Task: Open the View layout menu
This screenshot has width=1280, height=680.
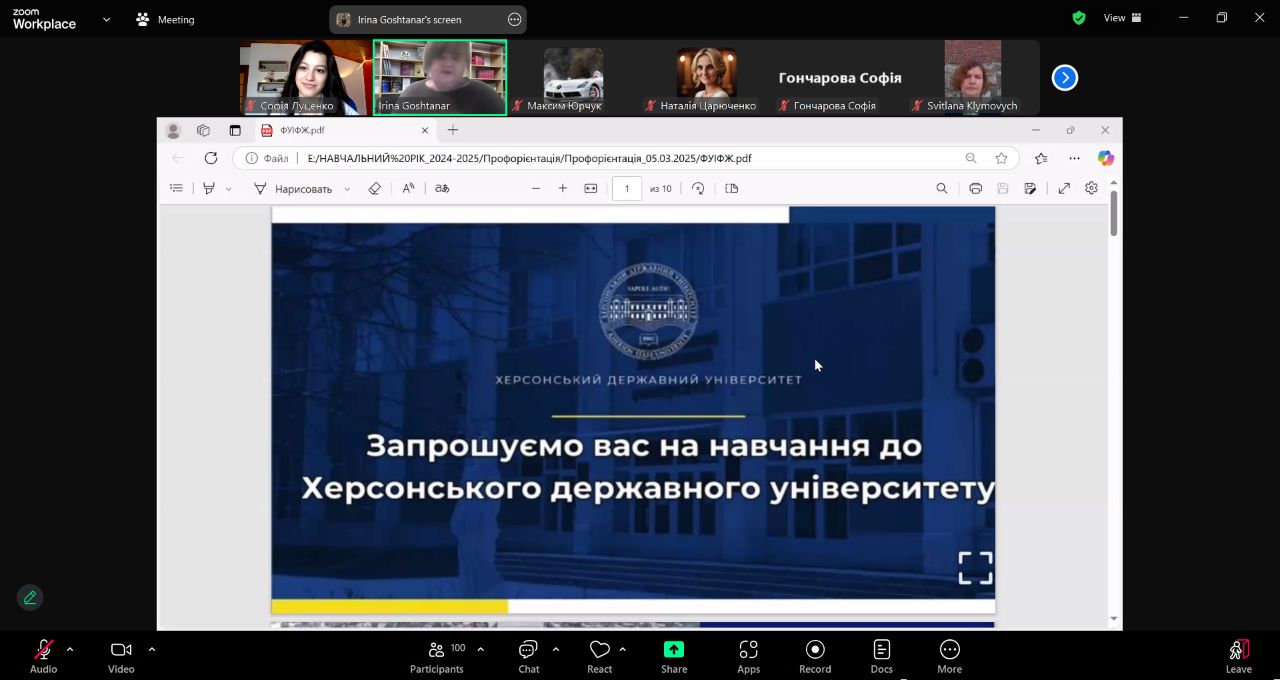Action: click(1122, 18)
